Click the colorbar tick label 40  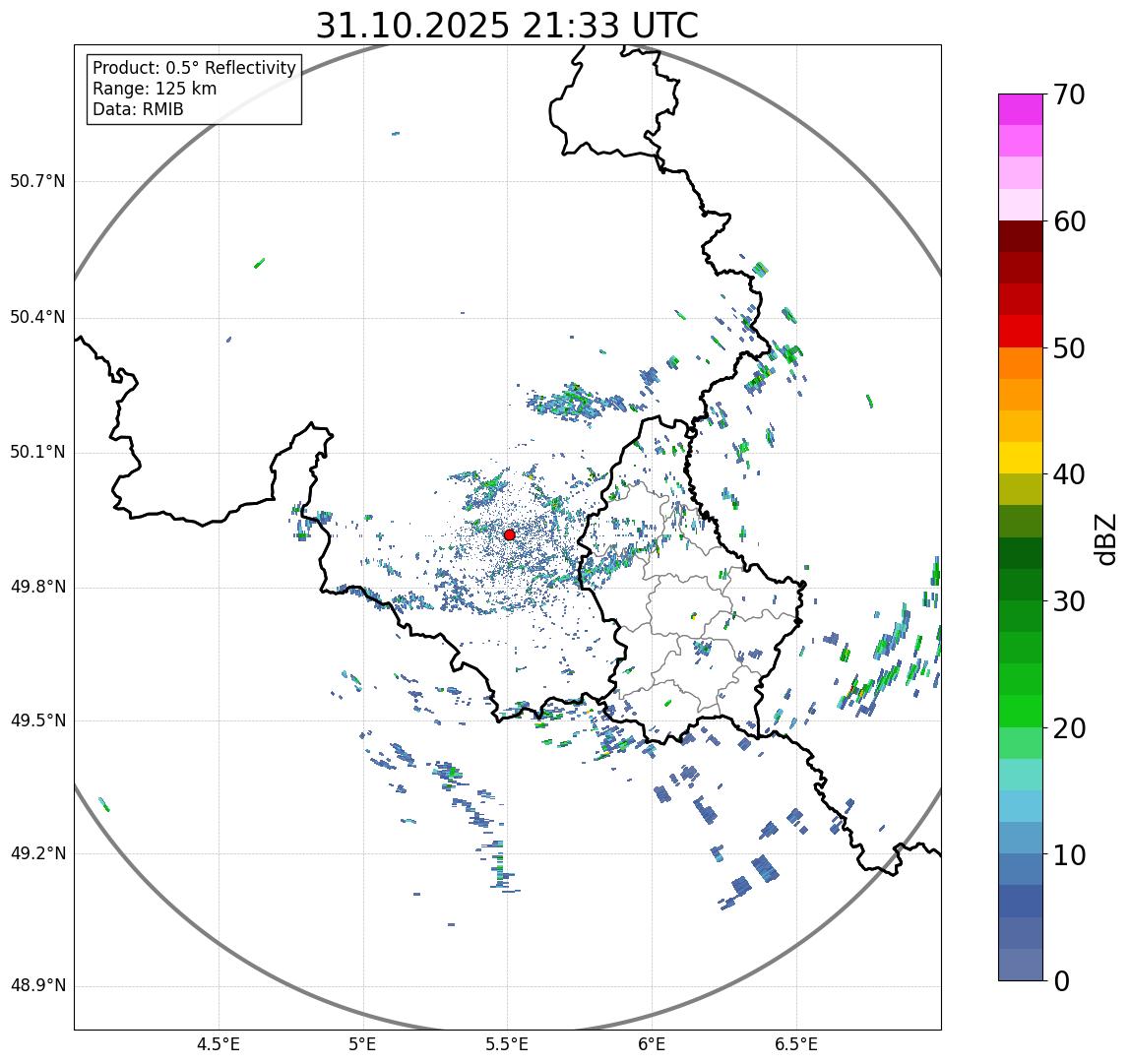[1069, 474]
